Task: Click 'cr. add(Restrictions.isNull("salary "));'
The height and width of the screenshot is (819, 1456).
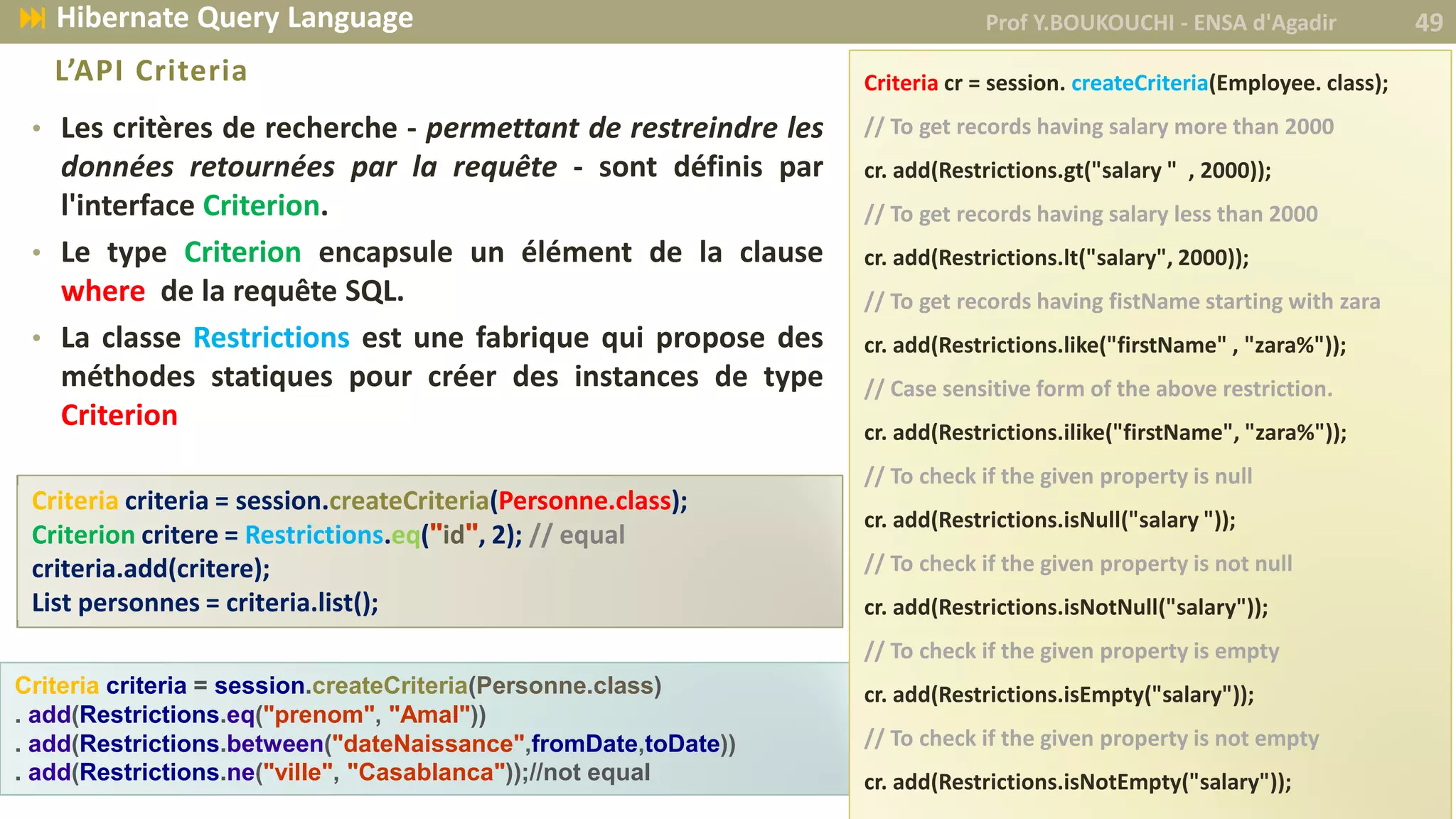Action: [x=1050, y=520]
